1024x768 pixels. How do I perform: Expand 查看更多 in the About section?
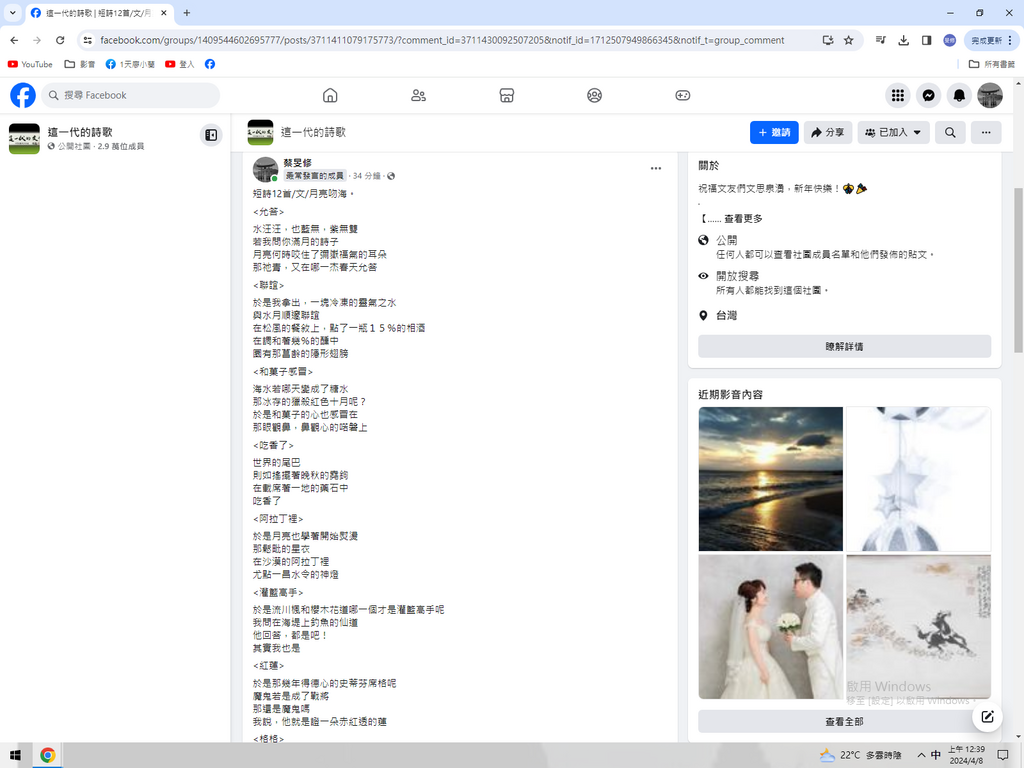click(x=742, y=219)
